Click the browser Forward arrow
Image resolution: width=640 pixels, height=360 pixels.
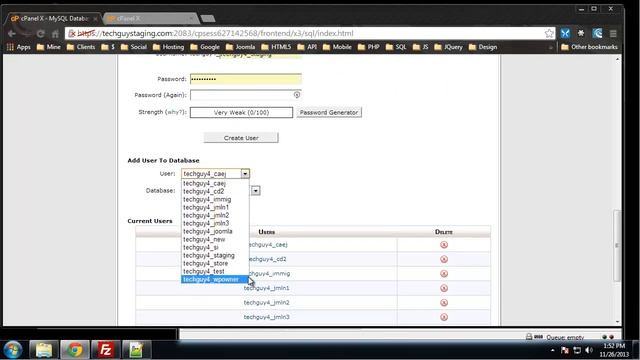26,34
